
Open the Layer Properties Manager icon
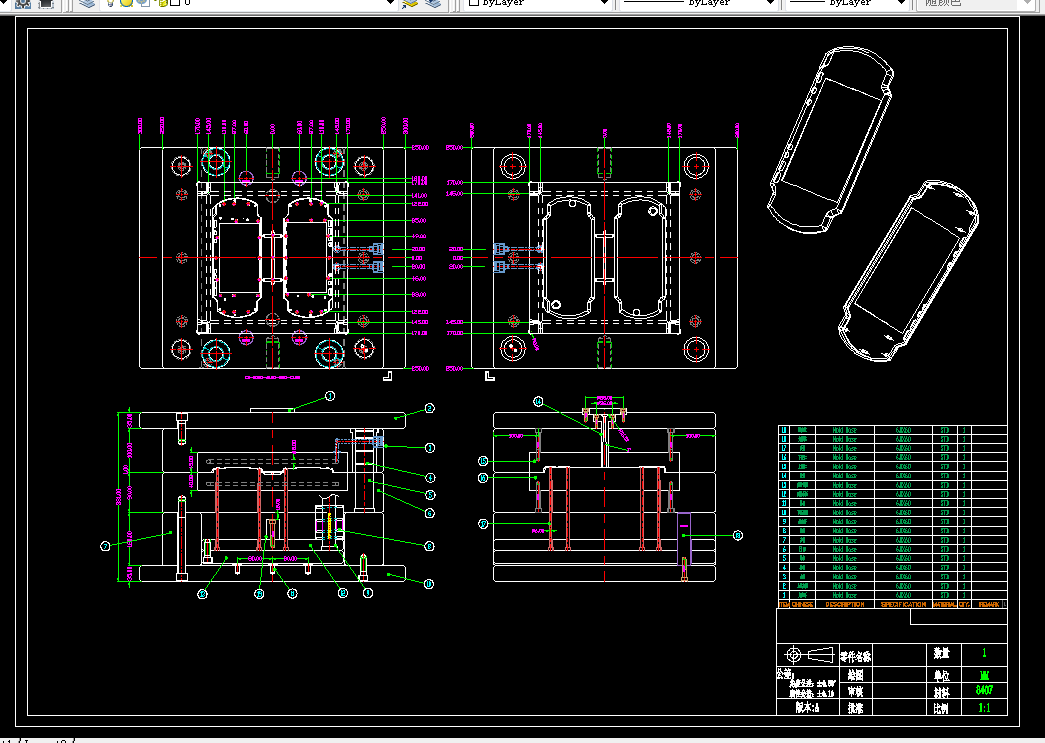tap(87, 3)
